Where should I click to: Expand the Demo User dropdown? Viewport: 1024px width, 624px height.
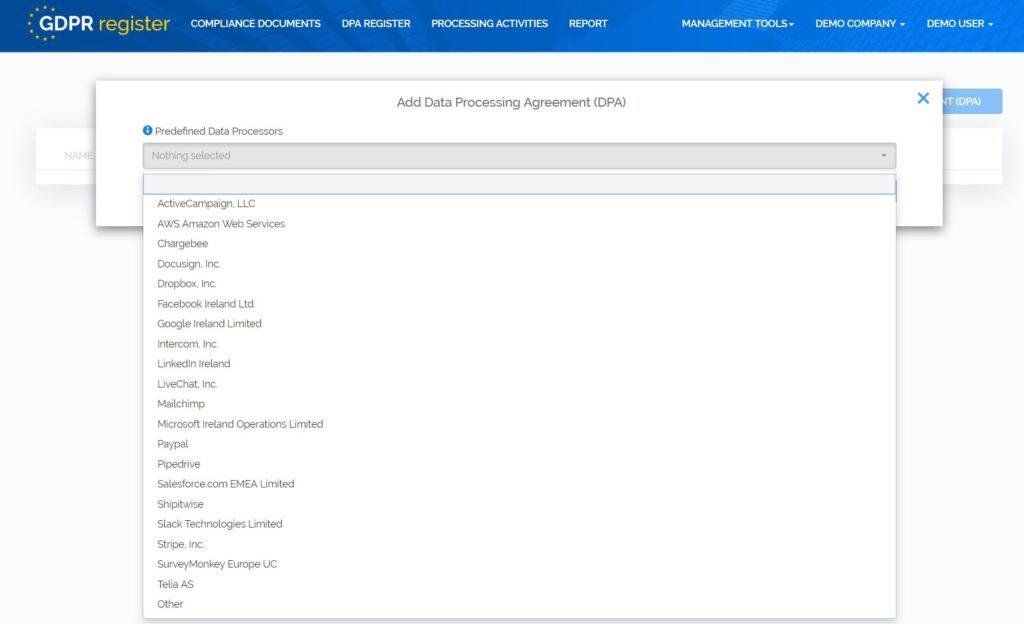(x=959, y=23)
